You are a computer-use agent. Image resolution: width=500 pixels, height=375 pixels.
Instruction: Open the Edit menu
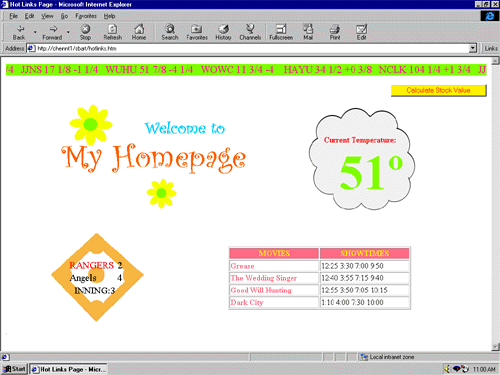click(x=29, y=16)
